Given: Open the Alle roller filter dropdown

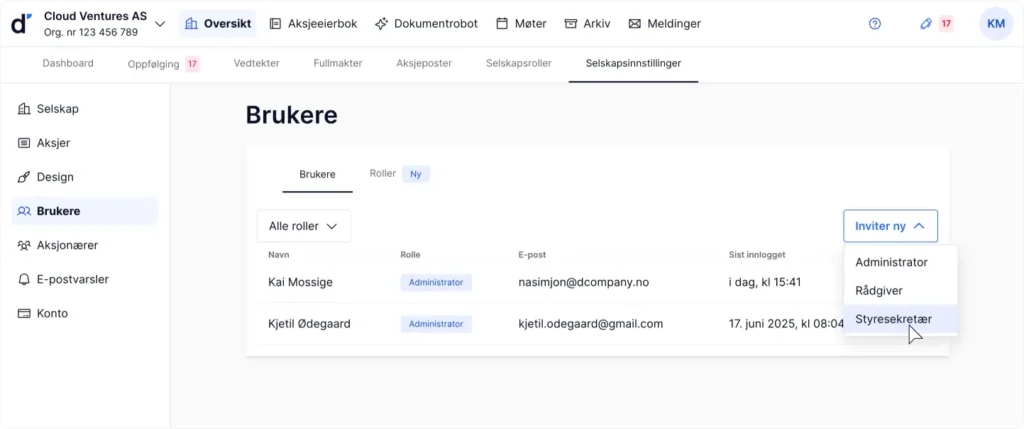Looking at the screenshot, I should click(x=303, y=226).
